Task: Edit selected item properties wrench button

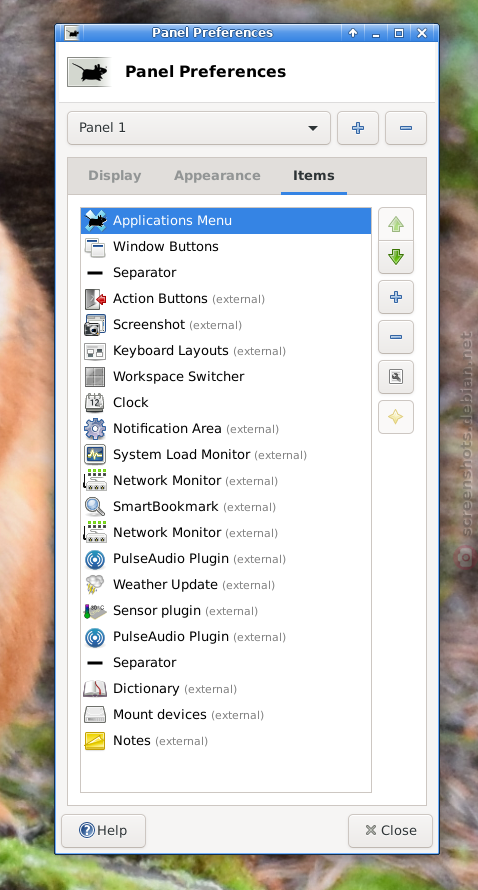Action: pyautogui.click(x=396, y=376)
